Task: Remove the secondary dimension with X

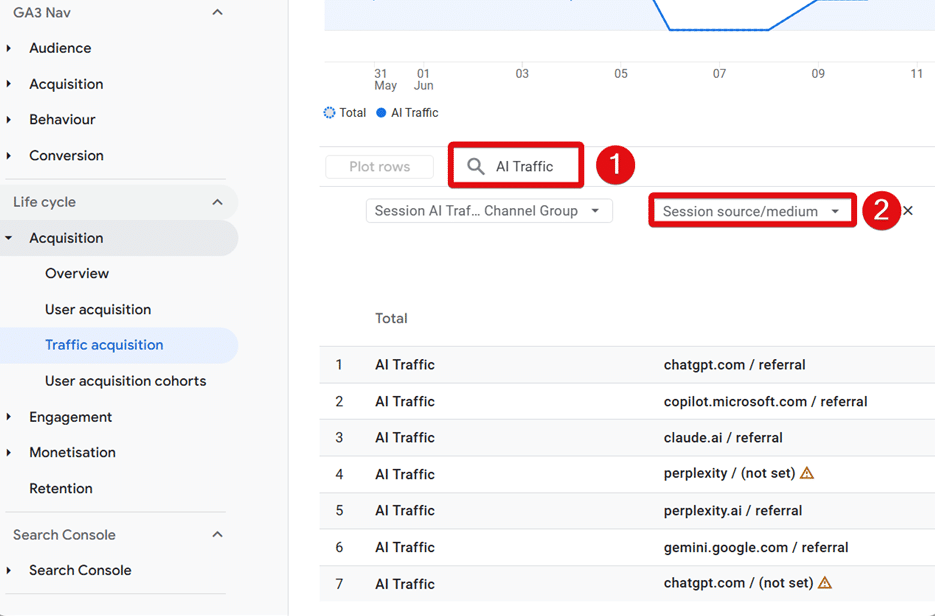Action: 908,211
